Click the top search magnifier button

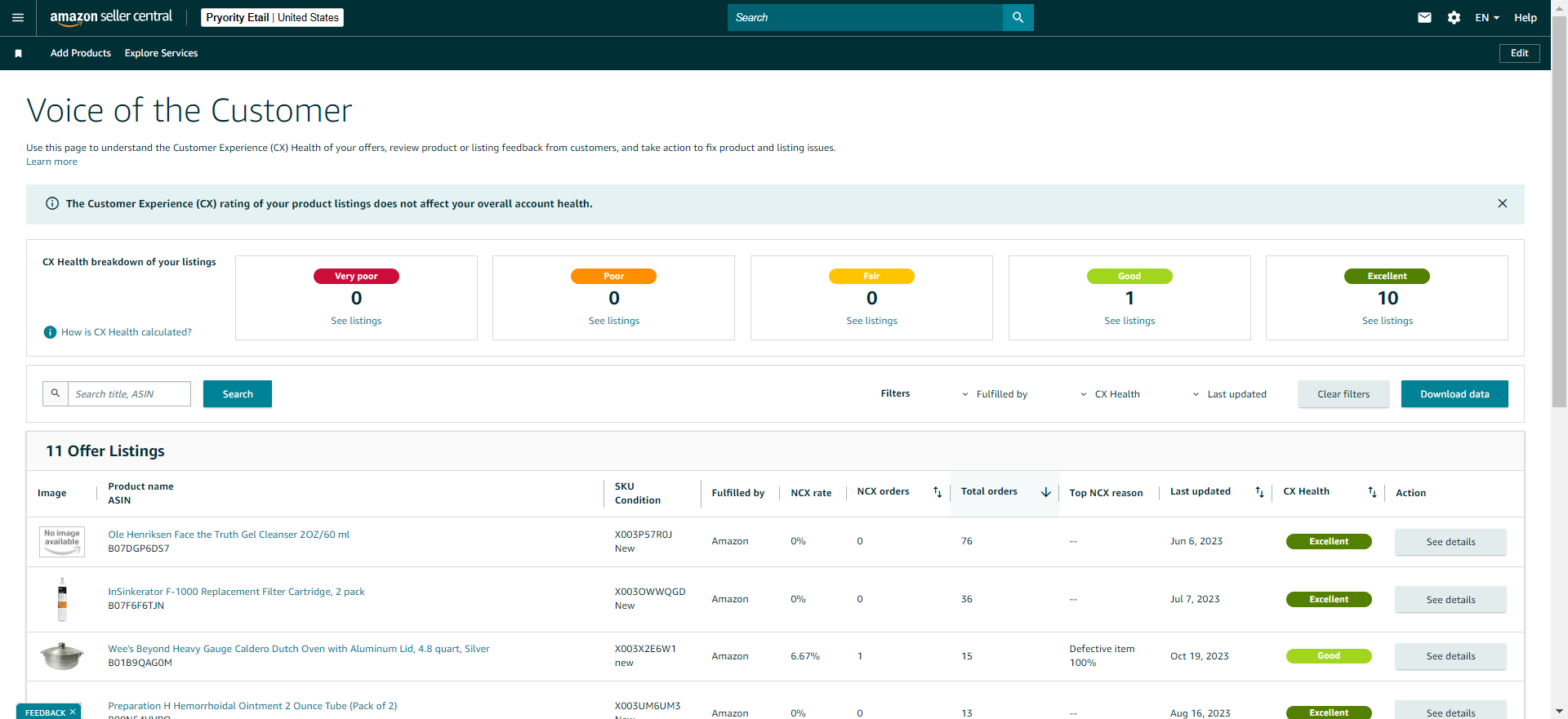1018,17
